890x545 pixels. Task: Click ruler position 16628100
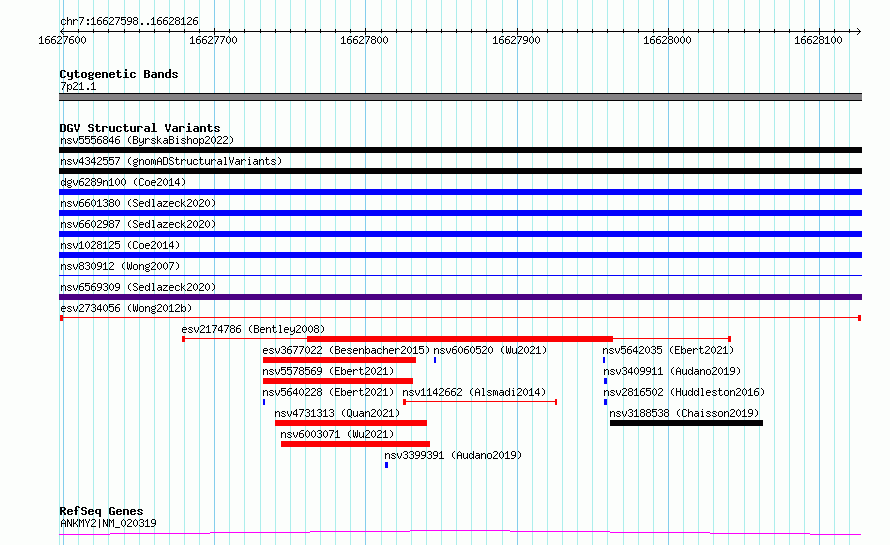tap(818, 40)
